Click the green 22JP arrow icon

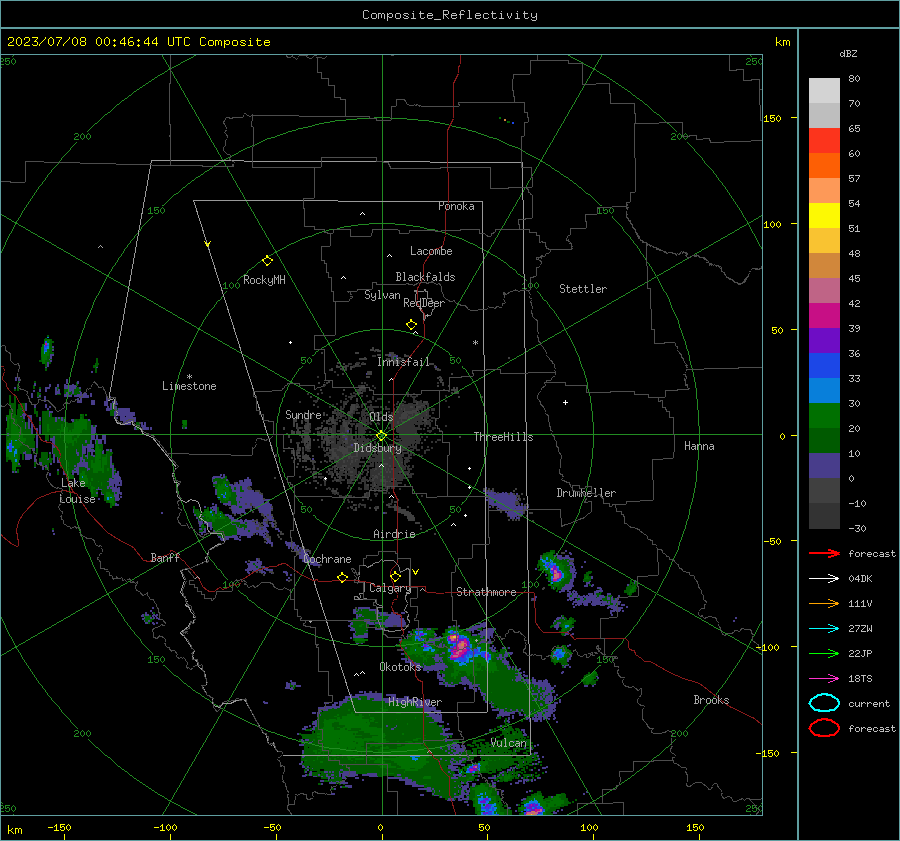click(x=824, y=653)
